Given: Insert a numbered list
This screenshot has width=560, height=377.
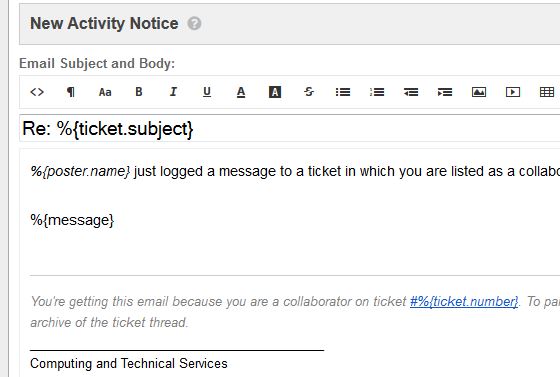Looking at the screenshot, I should coord(377,92).
